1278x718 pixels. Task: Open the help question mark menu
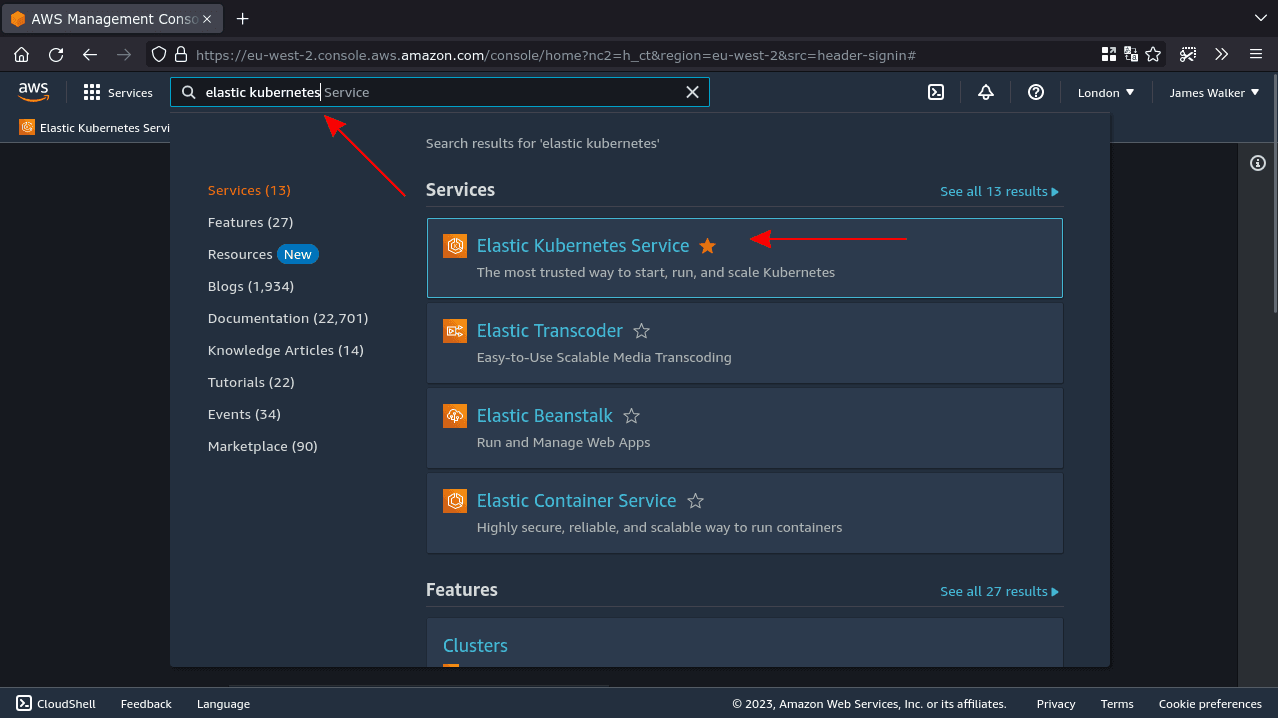[1036, 92]
